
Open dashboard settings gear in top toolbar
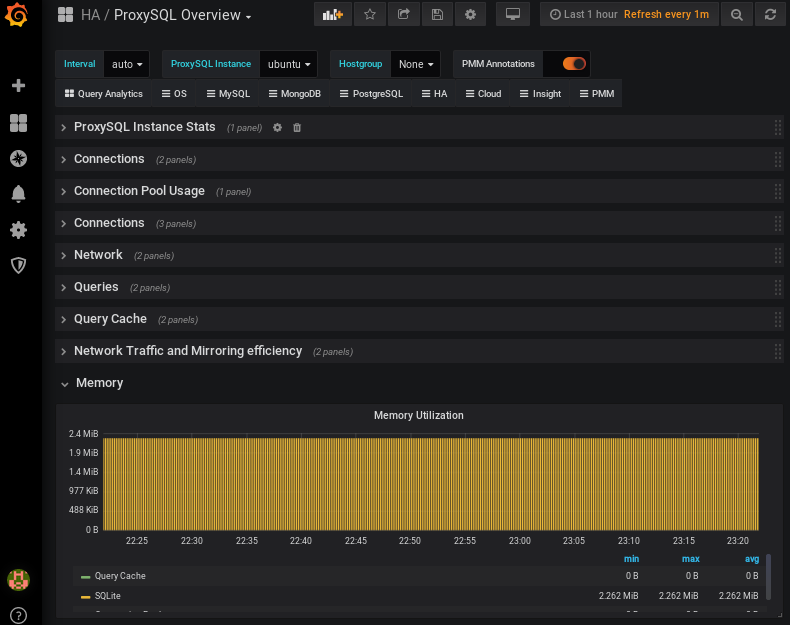tap(471, 15)
